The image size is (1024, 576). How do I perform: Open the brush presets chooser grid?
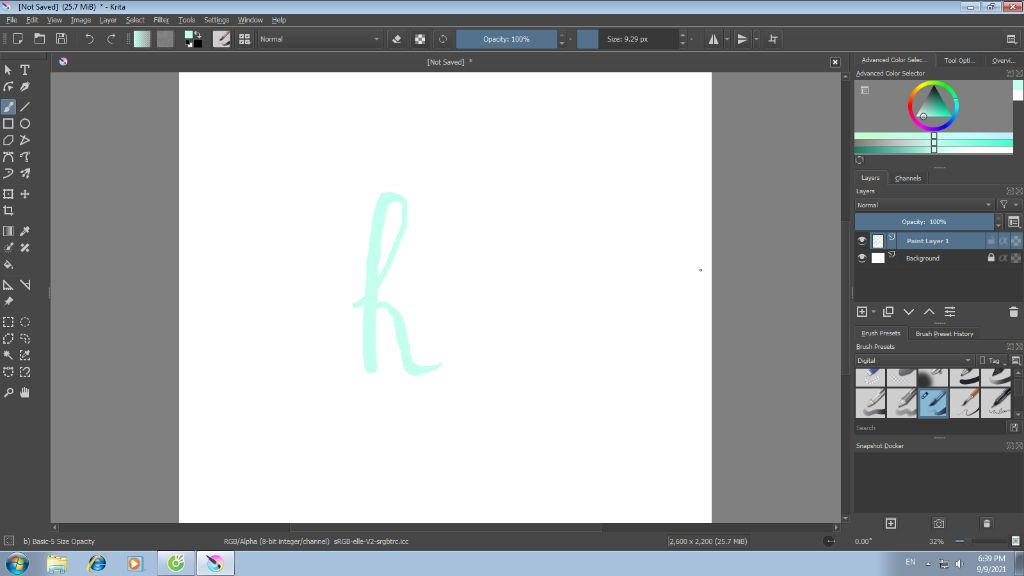coord(244,39)
